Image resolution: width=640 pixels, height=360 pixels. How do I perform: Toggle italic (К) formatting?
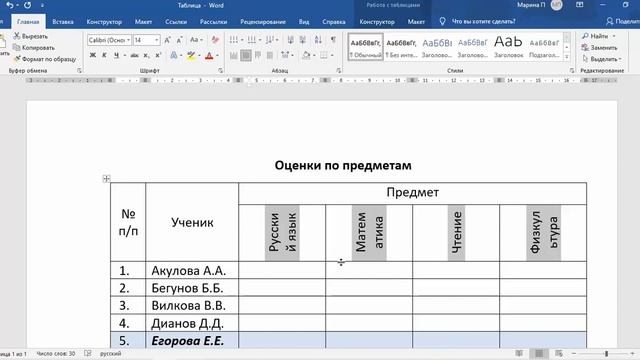pos(104,55)
